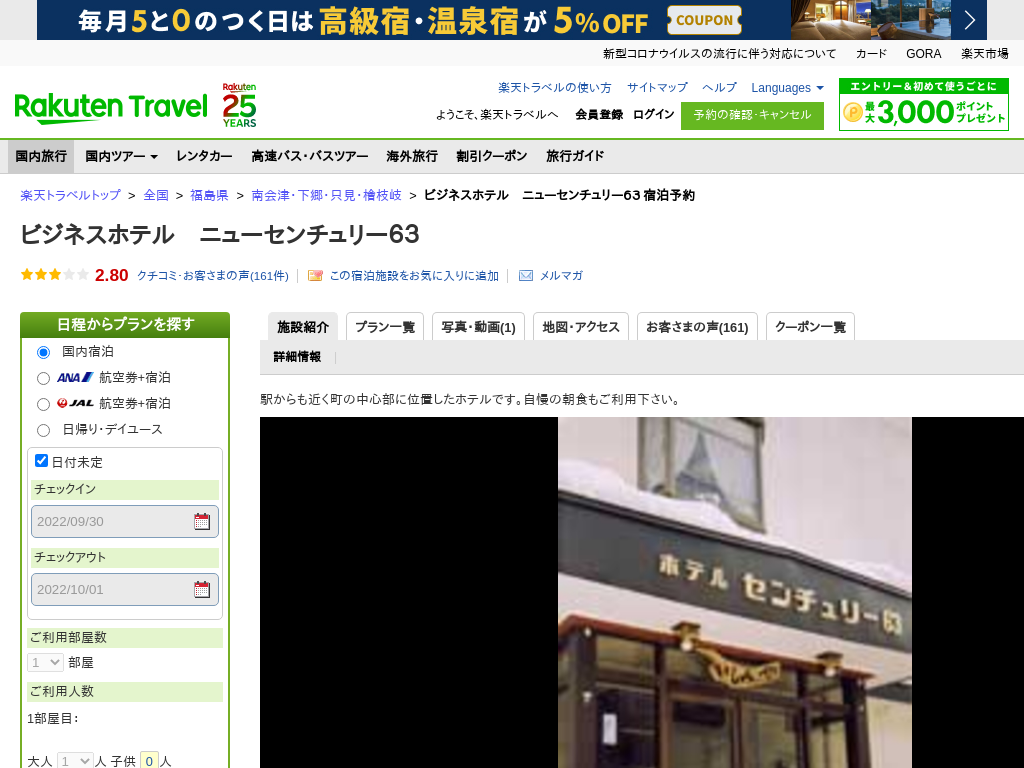Open the 割引クーポン navigation item
The width and height of the screenshot is (1024, 768).
click(x=492, y=156)
